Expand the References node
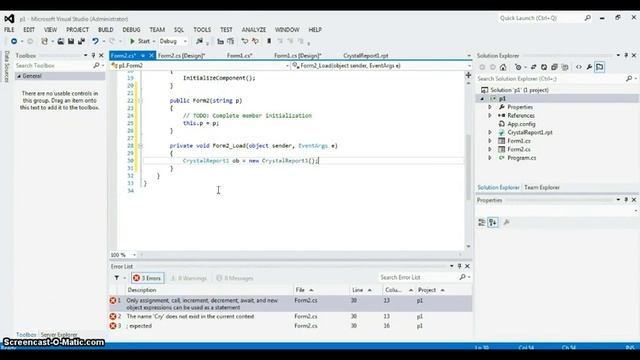This screenshot has height=360, width=640. pyautogui.click(x=490, y=116)
